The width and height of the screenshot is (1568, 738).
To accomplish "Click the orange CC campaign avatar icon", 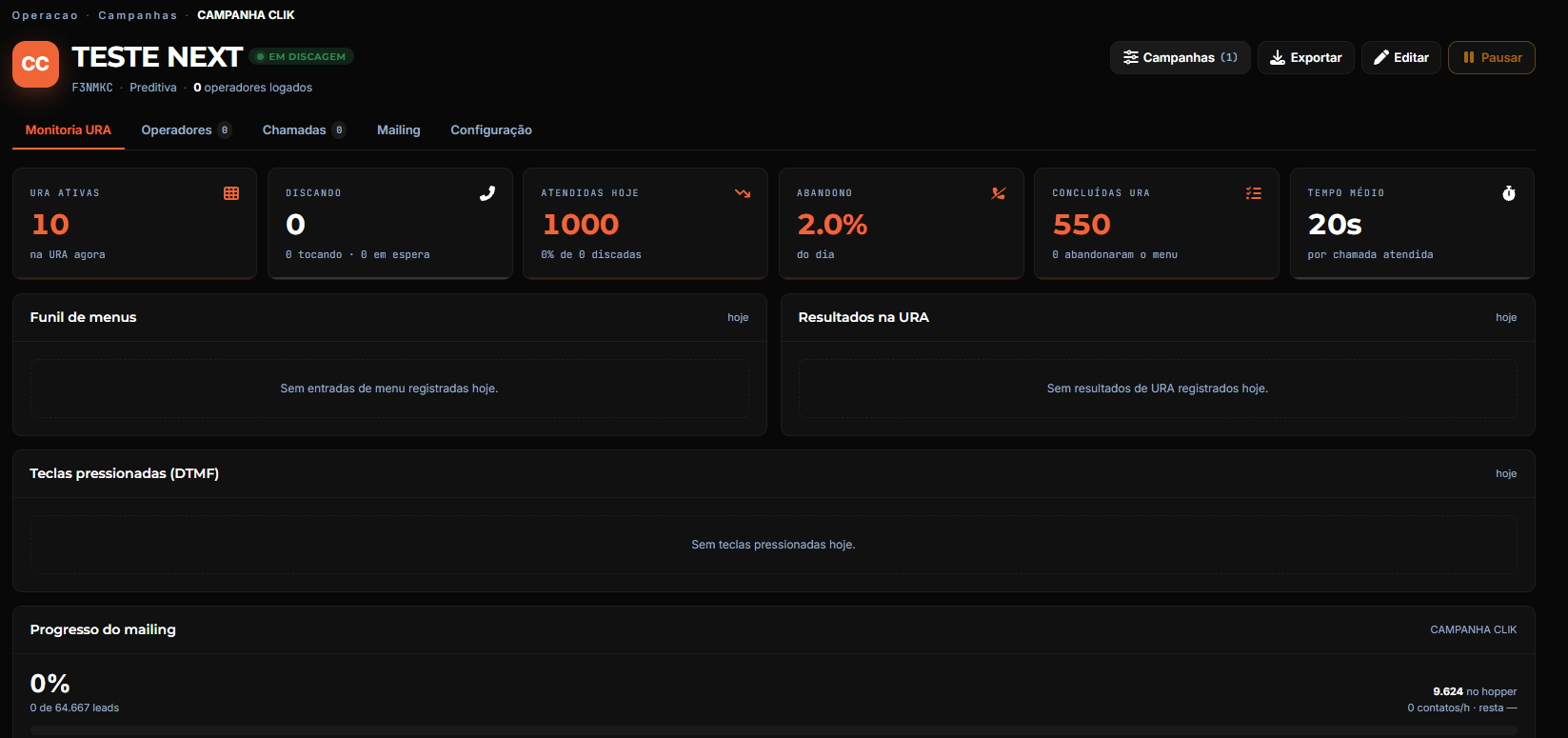I will click(x=35, y=64).
